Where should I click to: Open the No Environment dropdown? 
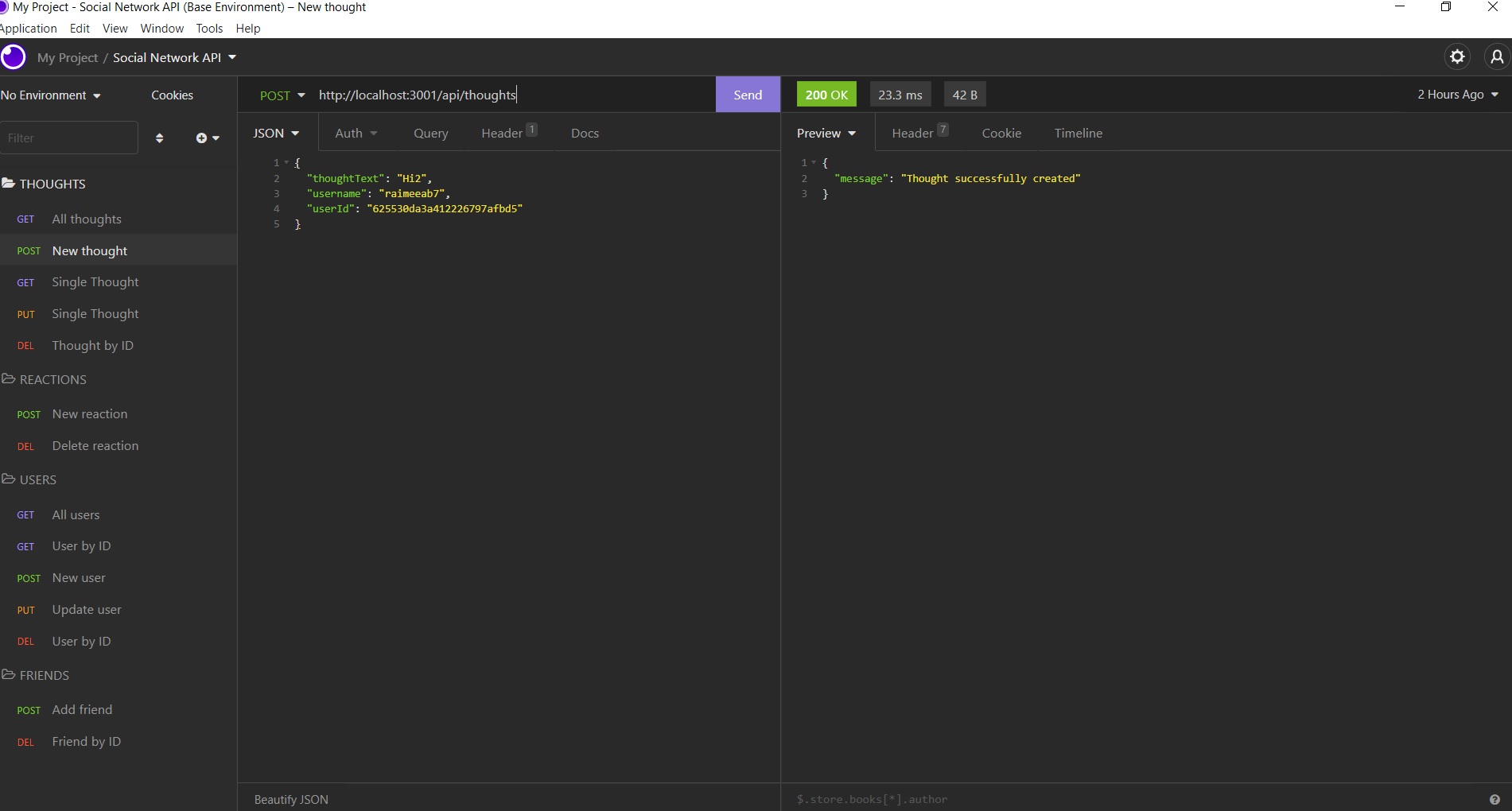(51, 95)
